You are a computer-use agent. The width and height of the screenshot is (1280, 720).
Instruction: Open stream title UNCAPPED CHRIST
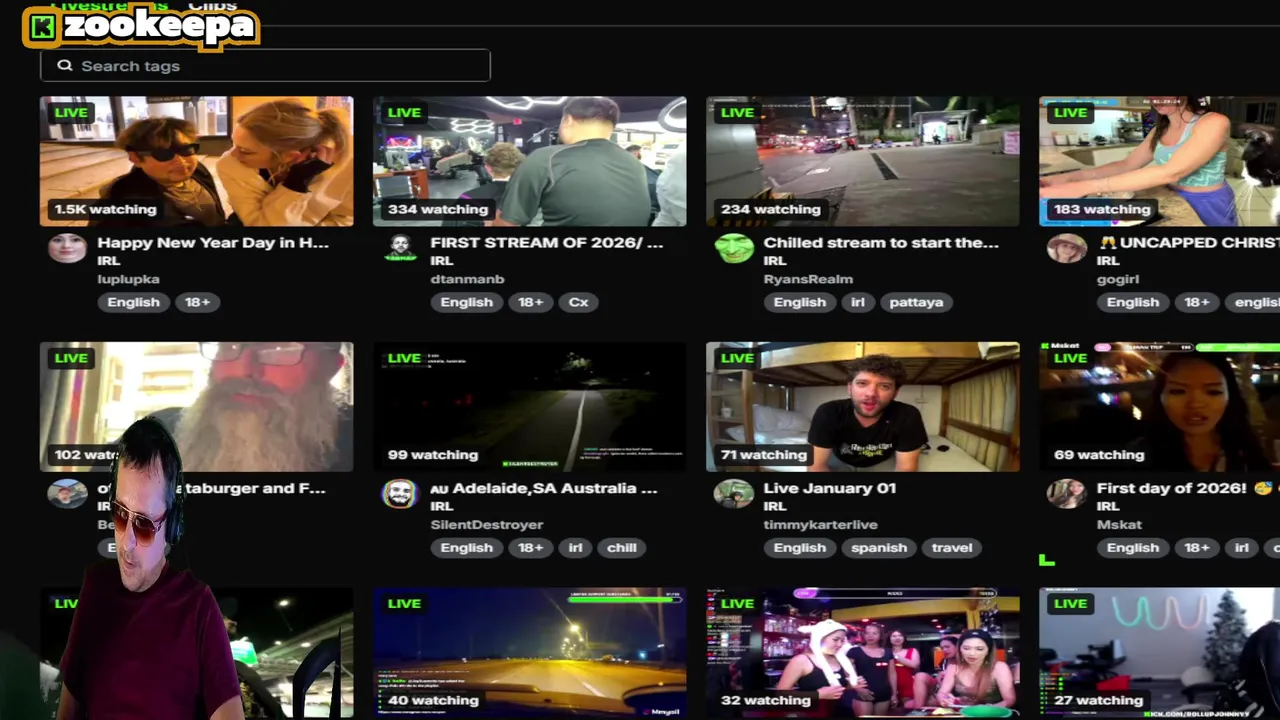coord(1188,242)
